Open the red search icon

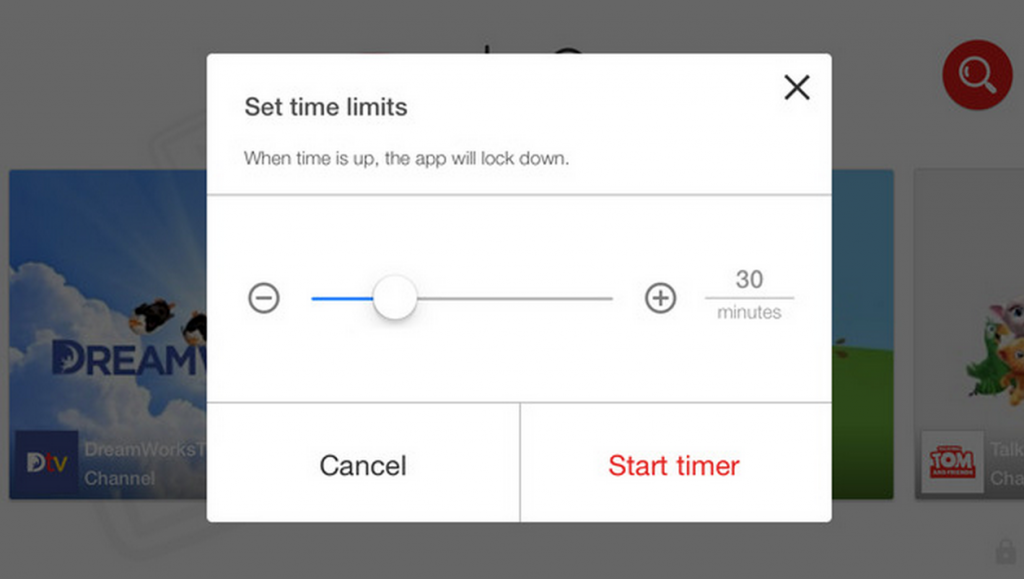[977, 74]
